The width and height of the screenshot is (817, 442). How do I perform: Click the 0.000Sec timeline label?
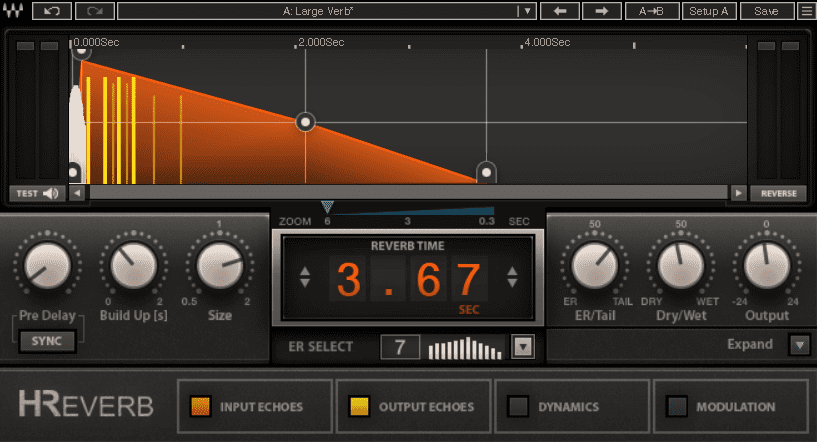pos(96,42)
